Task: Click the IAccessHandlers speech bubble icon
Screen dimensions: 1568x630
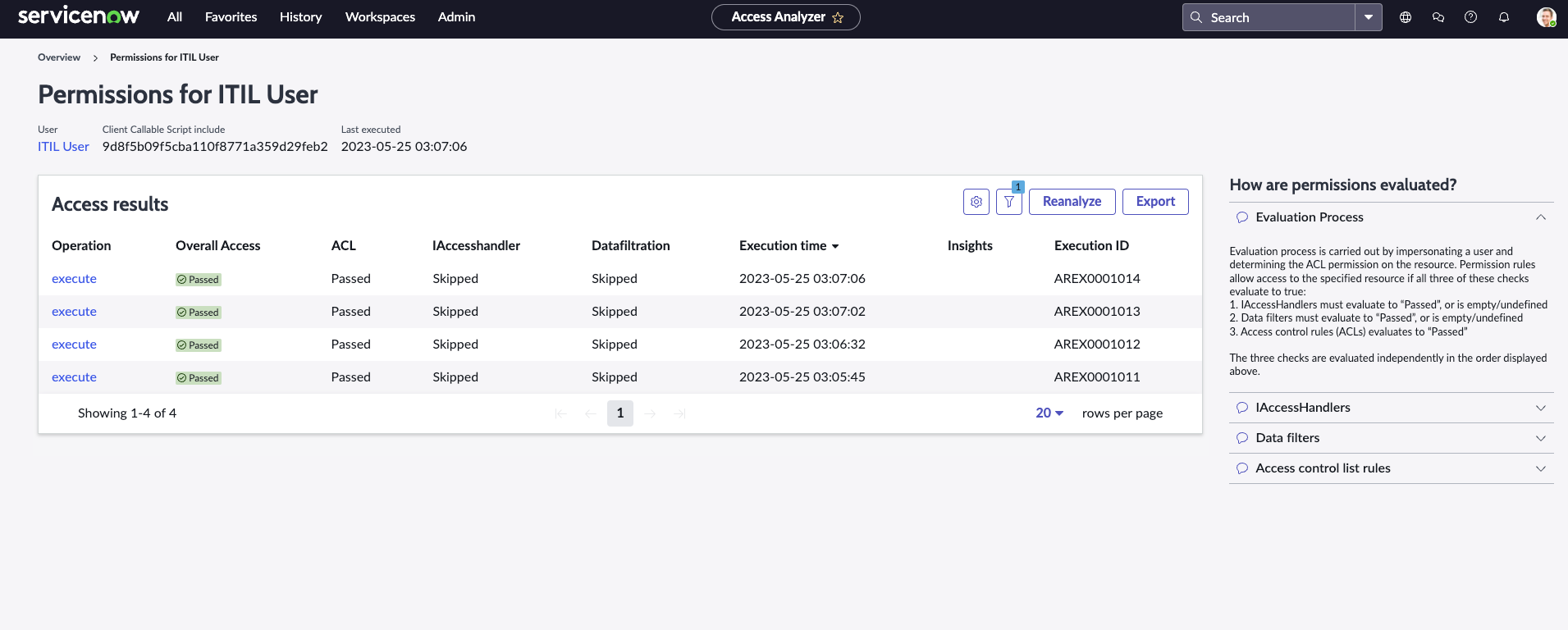Action: click(1242, 408)
